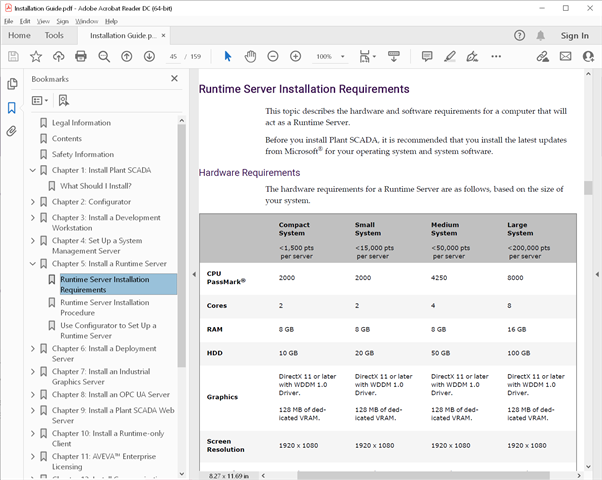The width and height of the screenshot is (602, 480).
Task: Expand Chapter 2: Configurator
Action: (33, 202)
